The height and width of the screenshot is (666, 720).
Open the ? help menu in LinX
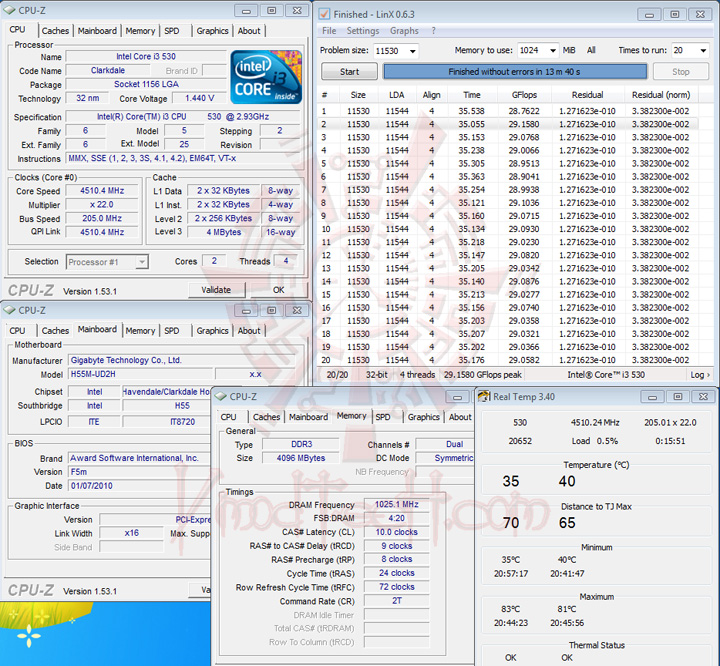coord(433,31)
